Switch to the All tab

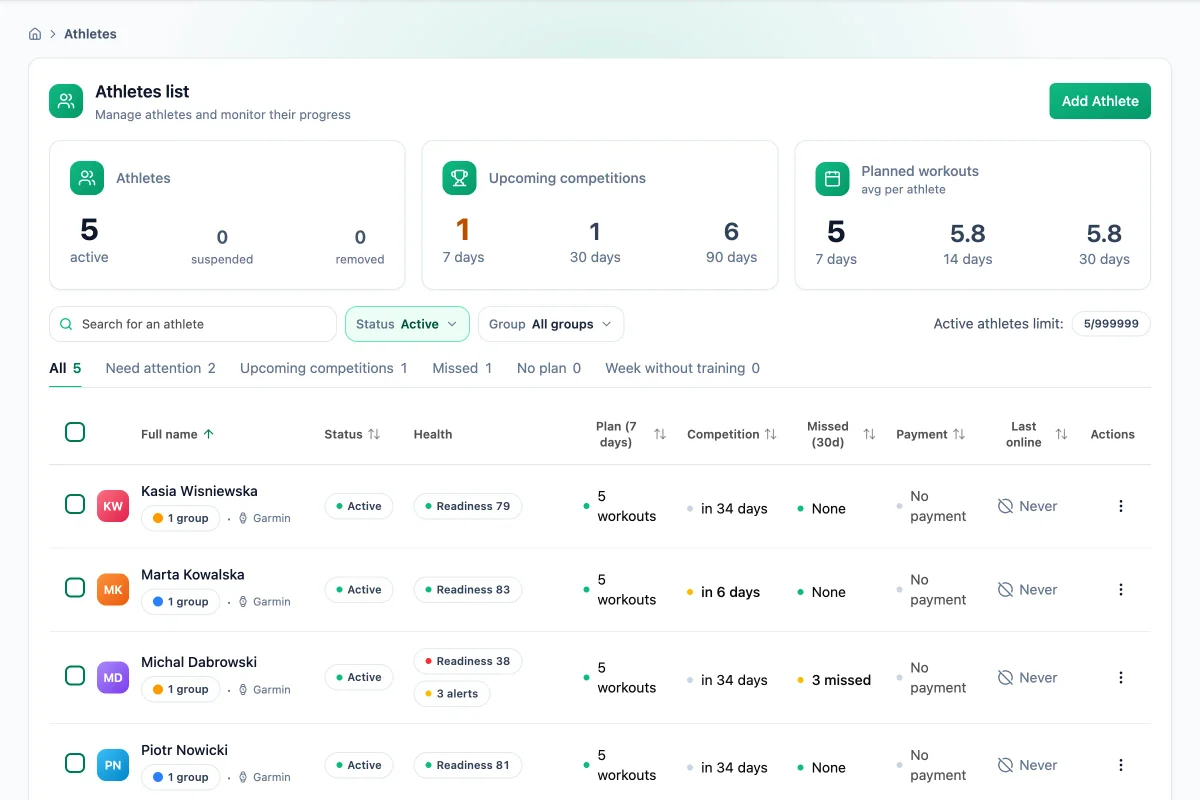[66, 368]
